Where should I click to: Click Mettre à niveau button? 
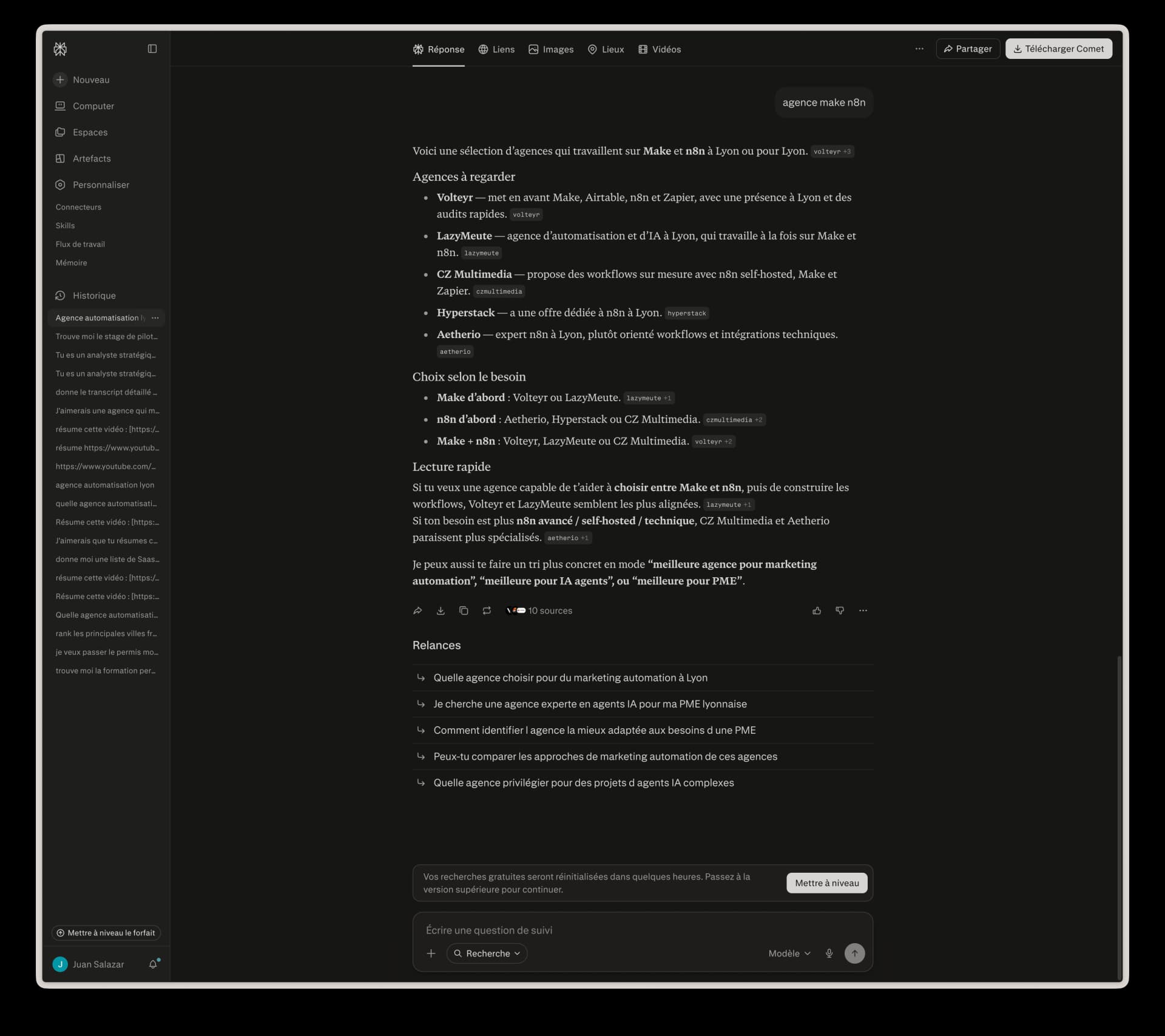[826, 883]
